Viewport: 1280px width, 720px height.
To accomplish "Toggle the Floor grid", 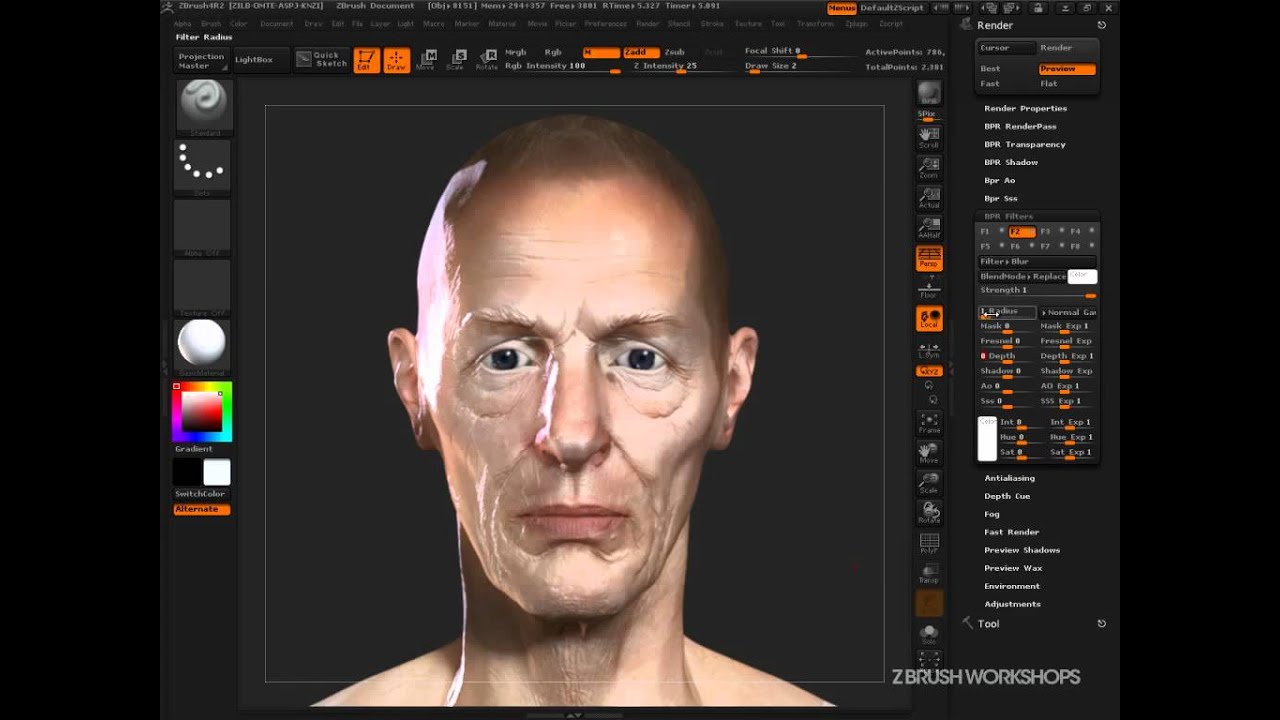I will coord(929,288).
